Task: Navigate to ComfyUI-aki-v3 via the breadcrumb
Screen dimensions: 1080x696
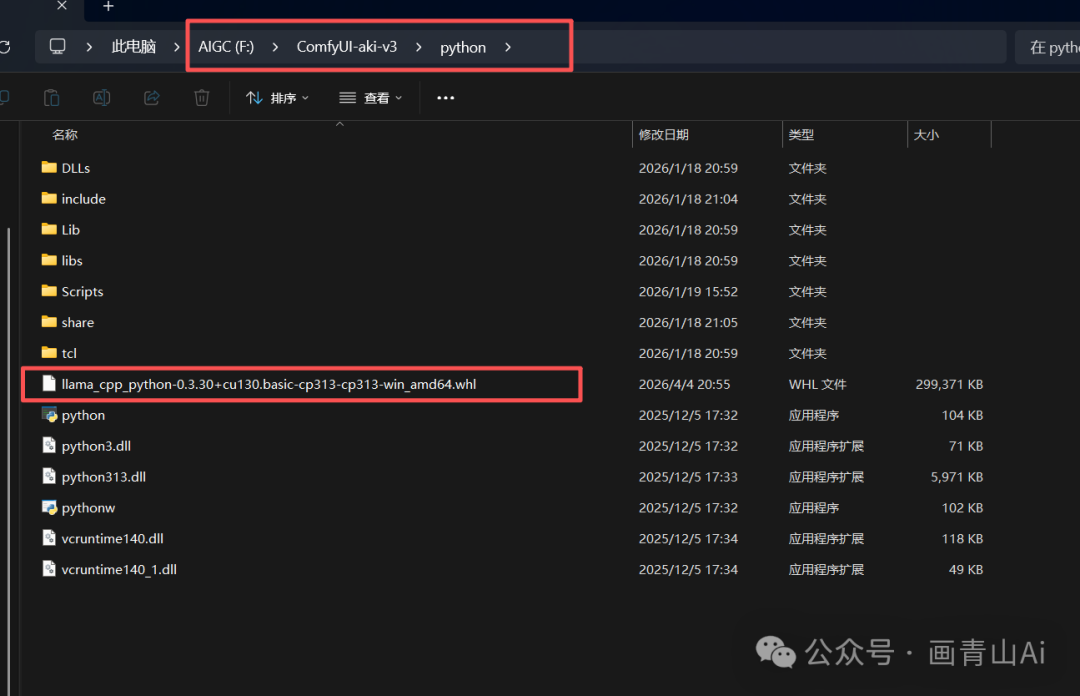Action: [x=347, y=46]
